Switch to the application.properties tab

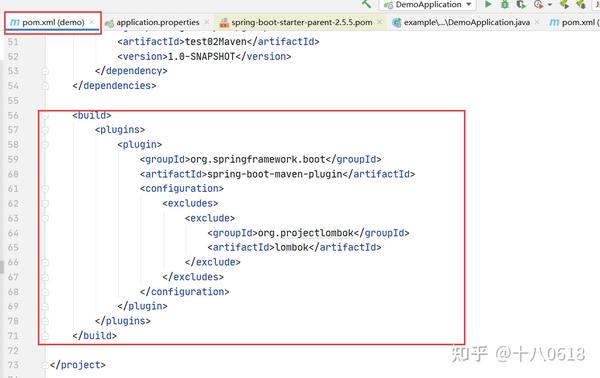pos(158,22)
